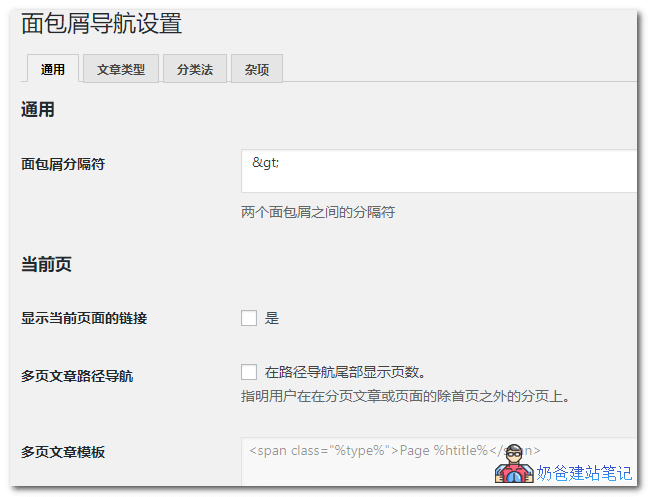
Task: Click the 是 checkbox label
Action: [272, 318]
